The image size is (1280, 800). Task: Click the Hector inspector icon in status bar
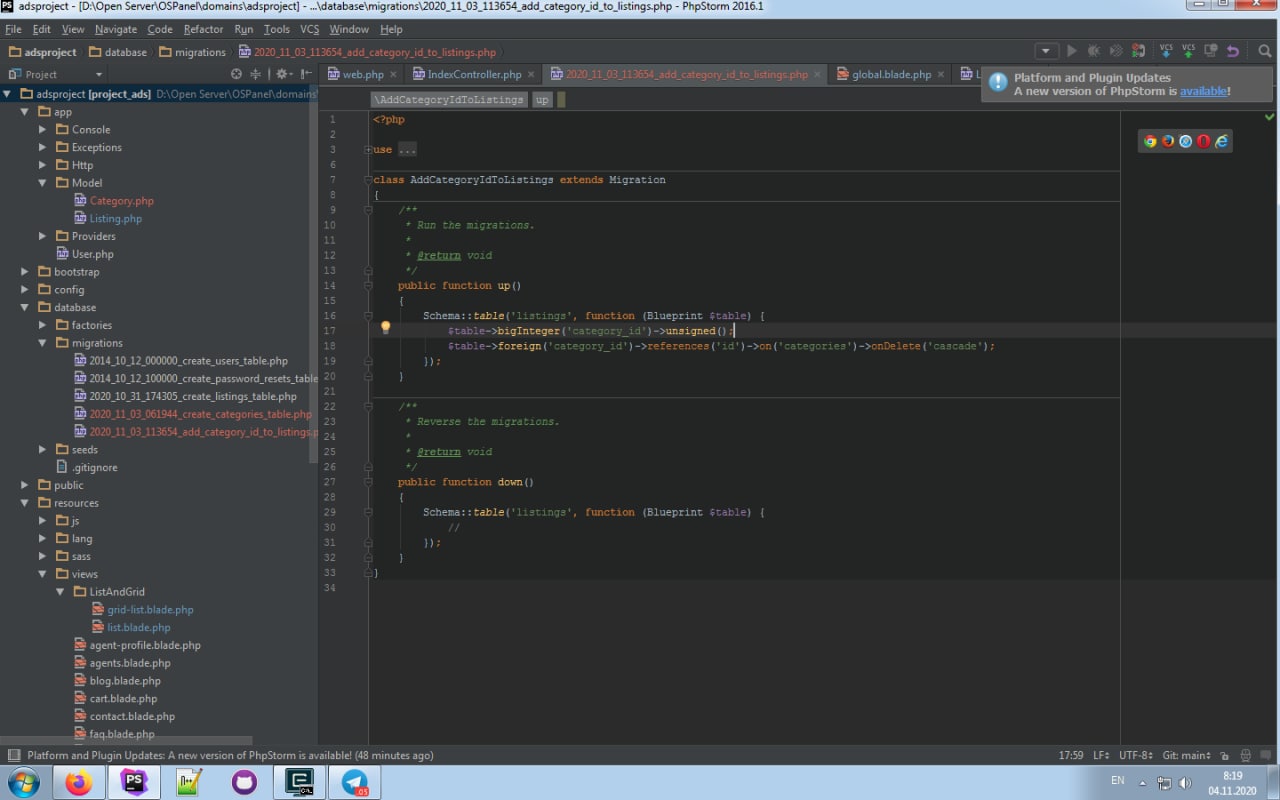point(1246,755)
